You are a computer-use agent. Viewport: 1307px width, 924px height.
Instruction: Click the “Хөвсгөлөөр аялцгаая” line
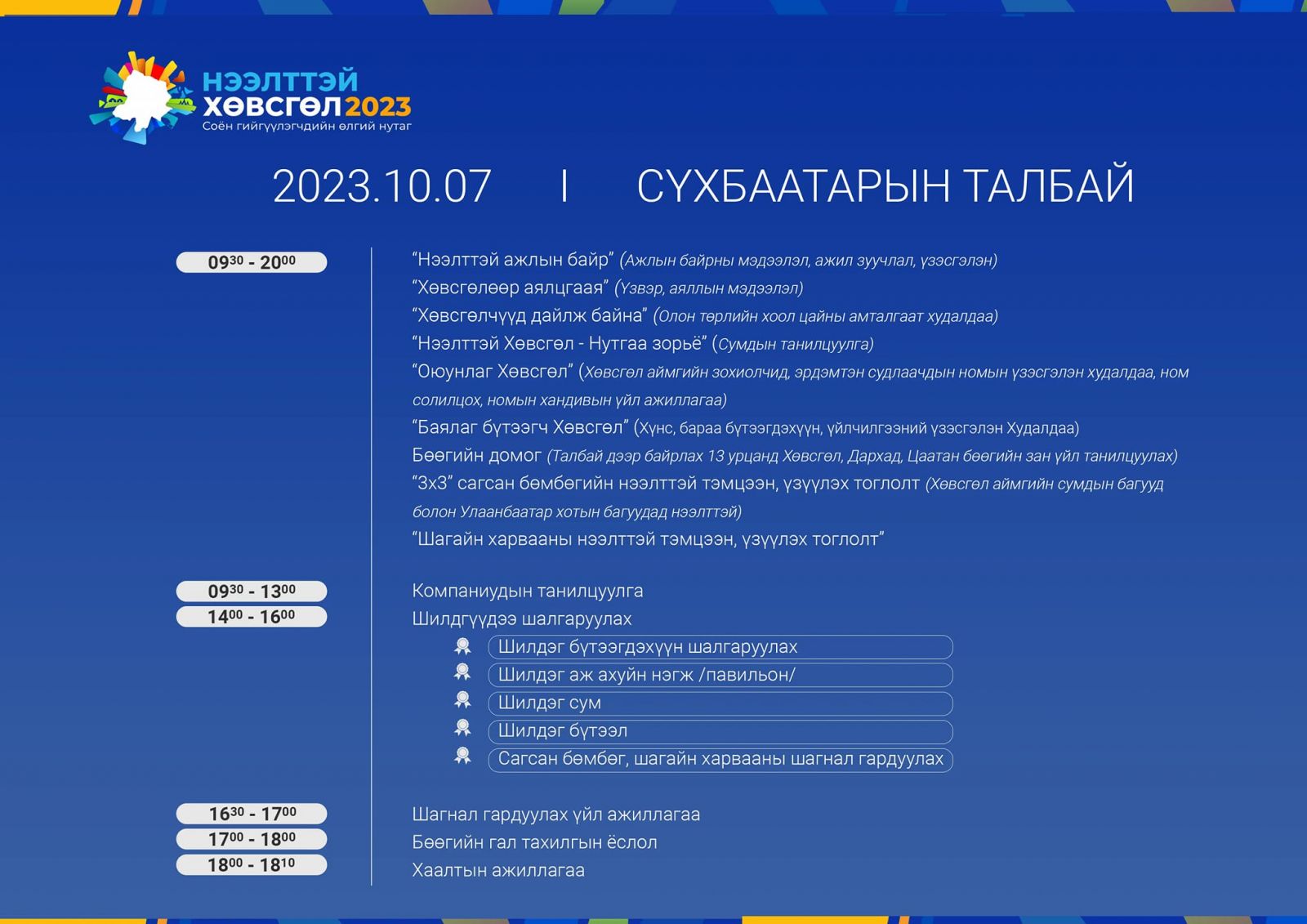coord(608,288)
